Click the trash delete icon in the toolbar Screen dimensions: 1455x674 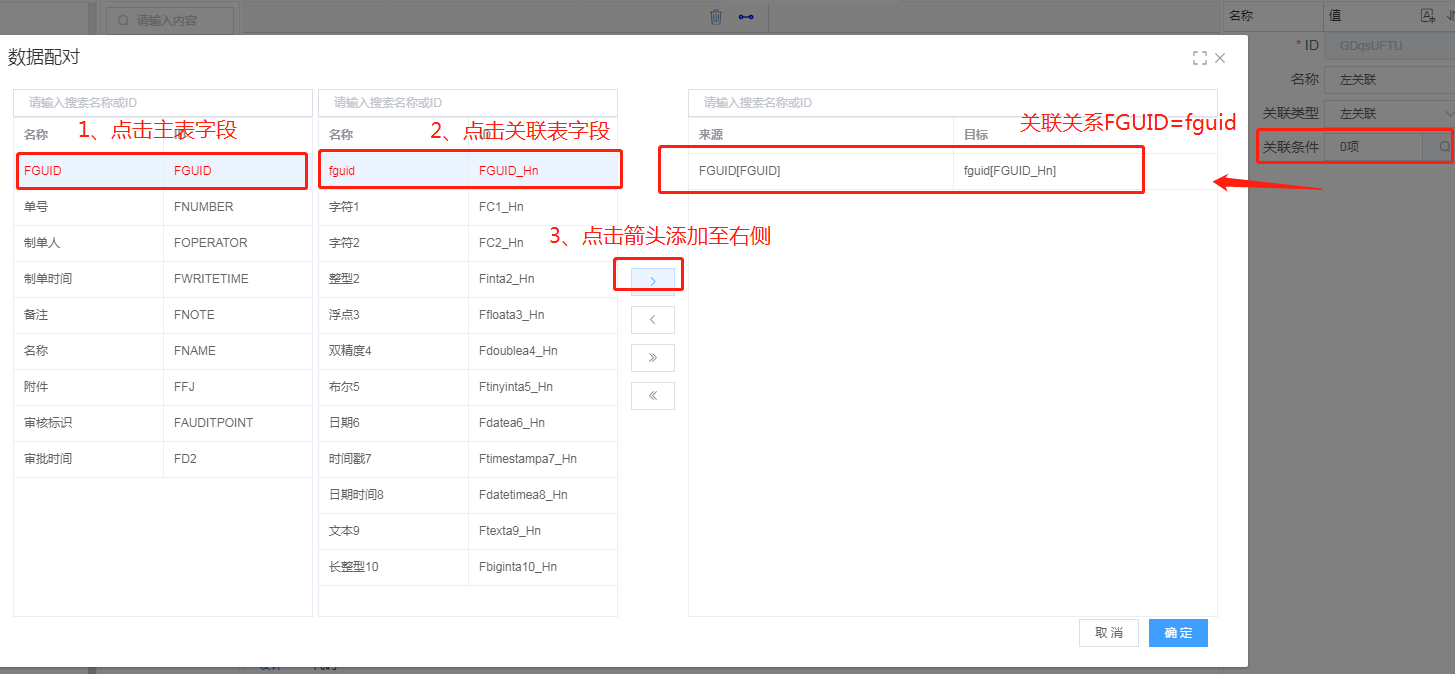point(716,17)
